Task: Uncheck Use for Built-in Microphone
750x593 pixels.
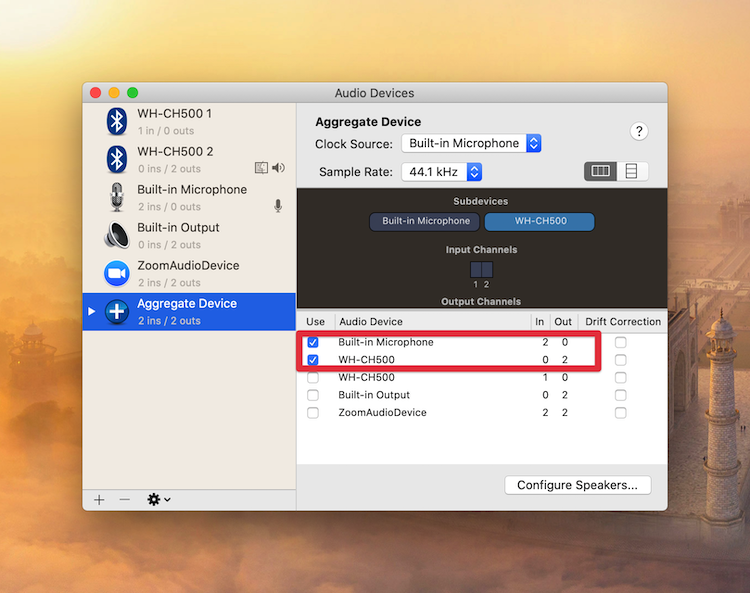Action: pyautogui.click(x=313, y=342)
